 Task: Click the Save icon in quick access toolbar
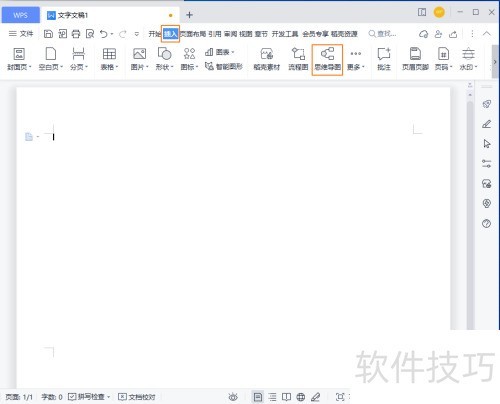tap(48, 34)
